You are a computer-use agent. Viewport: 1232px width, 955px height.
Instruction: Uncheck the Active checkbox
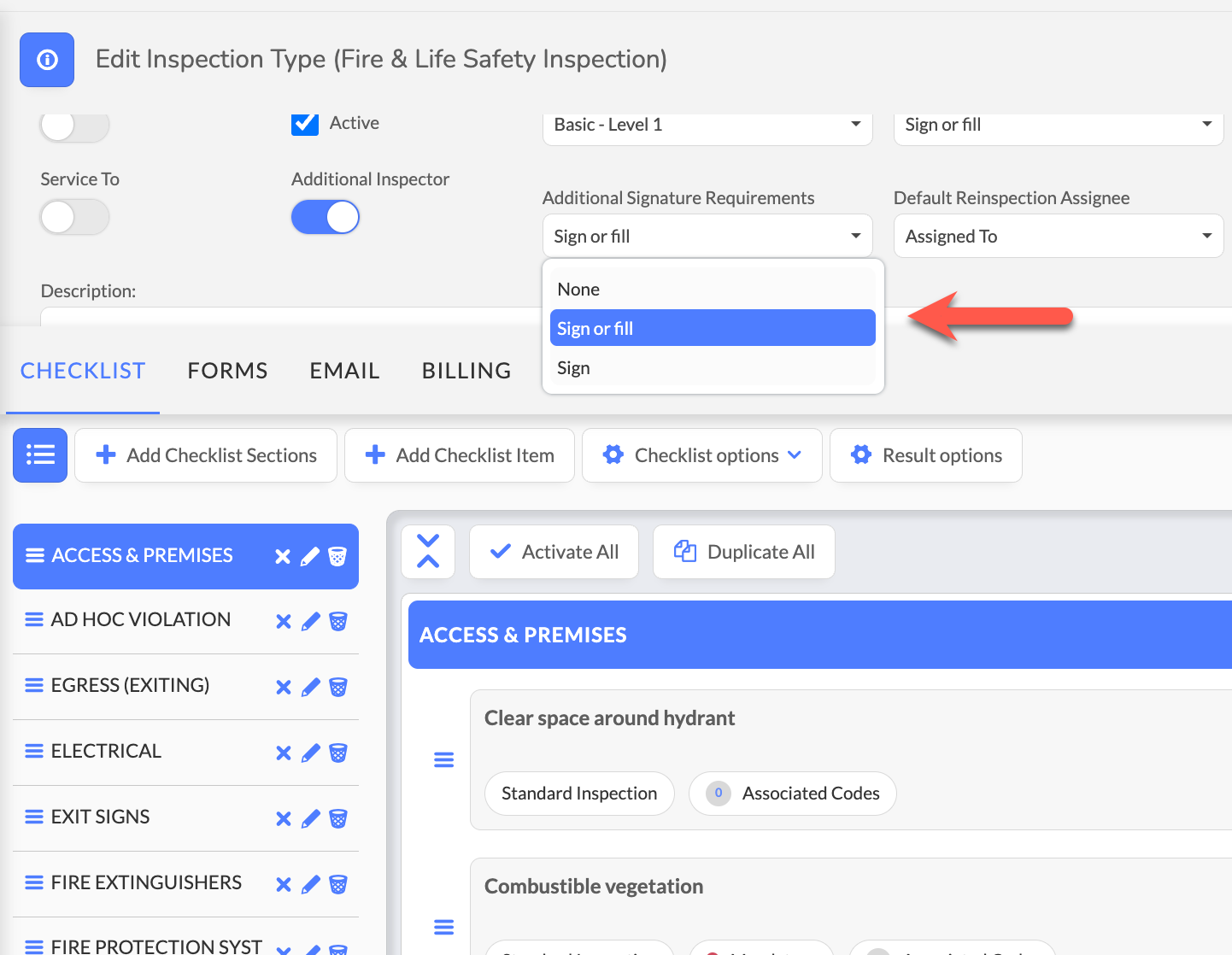pyautogui.click(x=305, y=124)
